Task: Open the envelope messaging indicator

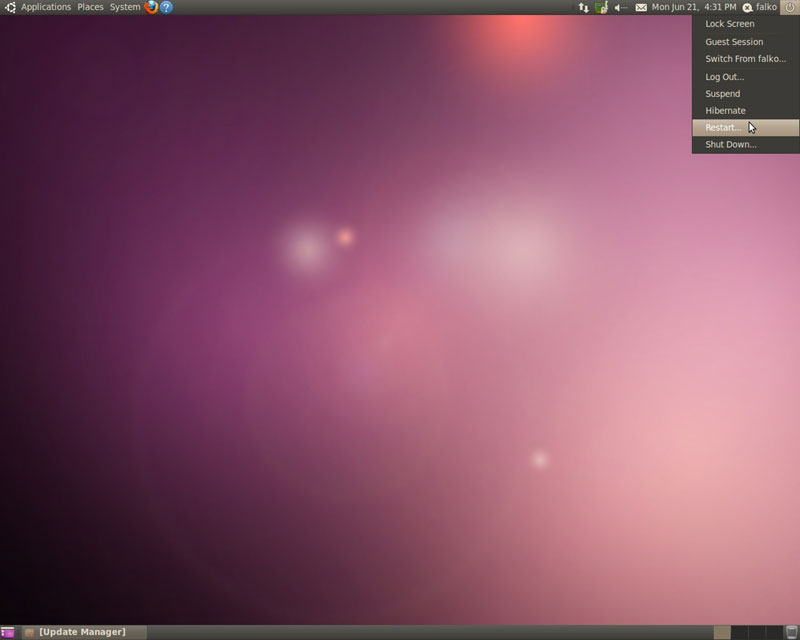Action: pyautogui.click(x=641, y=7)
